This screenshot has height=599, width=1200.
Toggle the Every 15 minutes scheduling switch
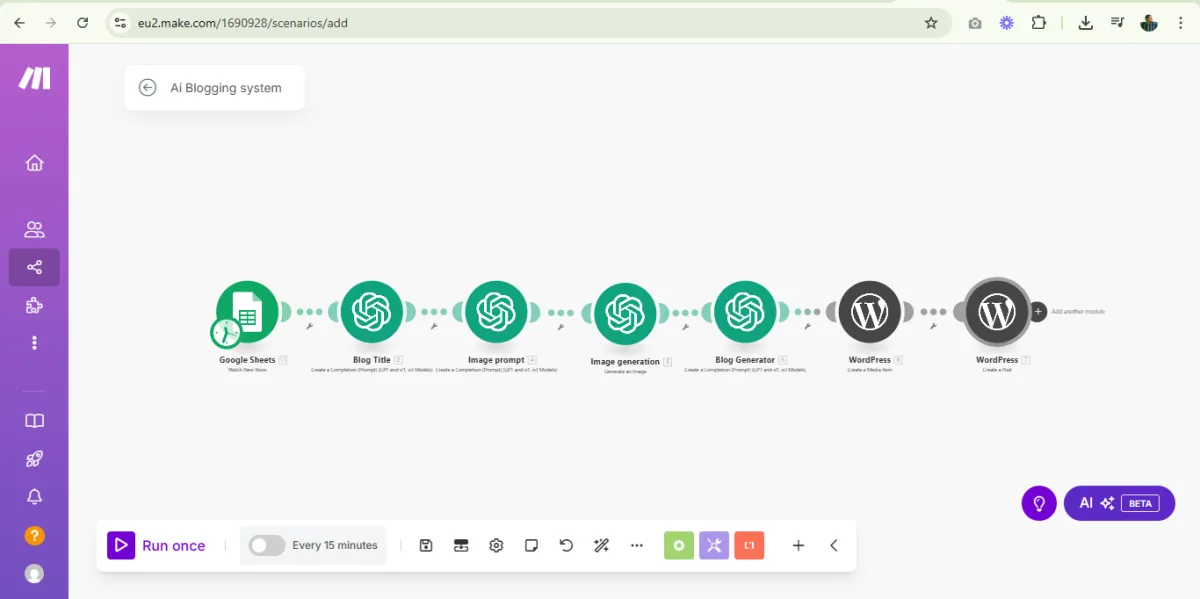pos(267,545)
